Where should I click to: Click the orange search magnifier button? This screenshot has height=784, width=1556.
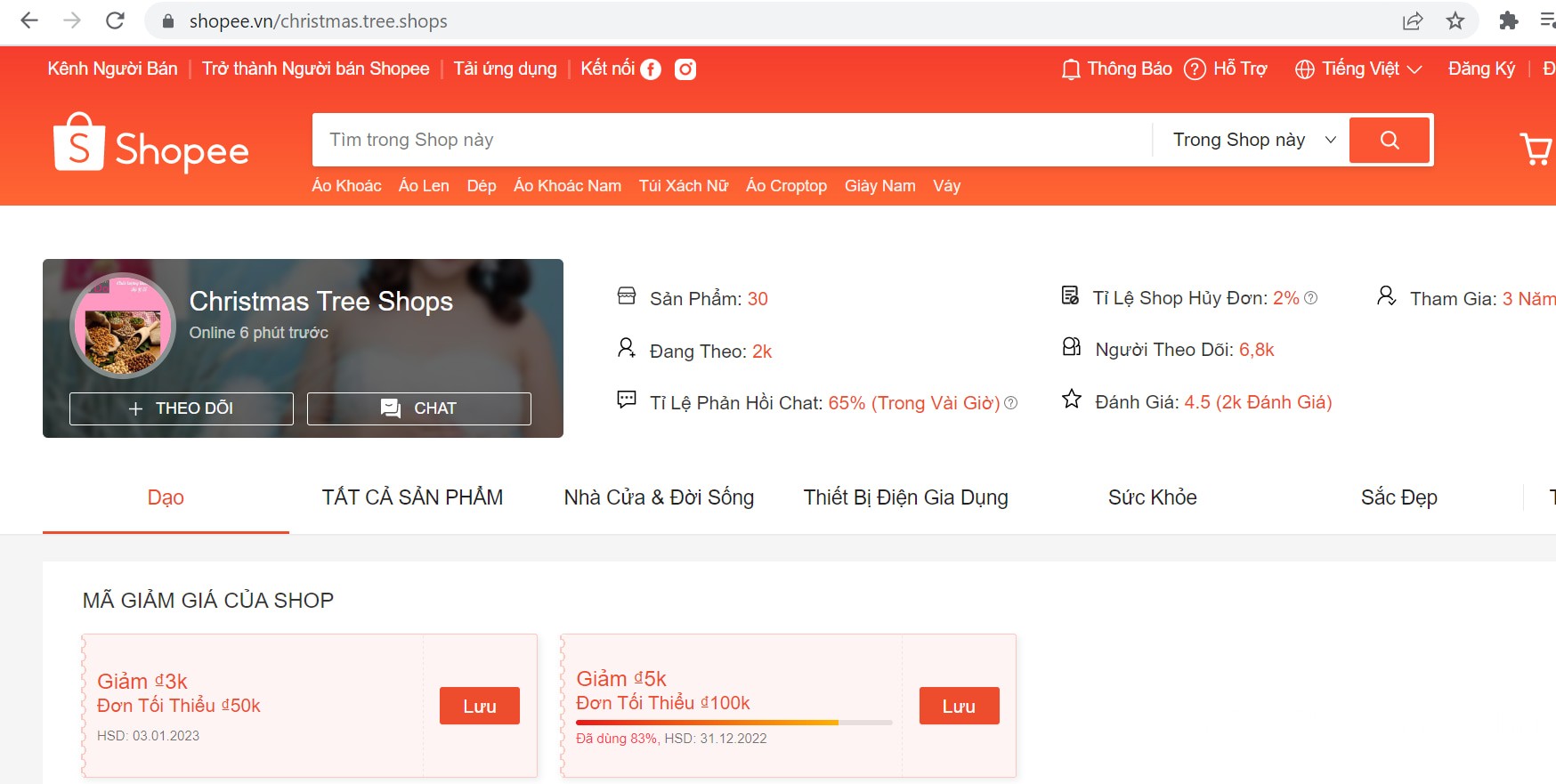click(1389, 140)
